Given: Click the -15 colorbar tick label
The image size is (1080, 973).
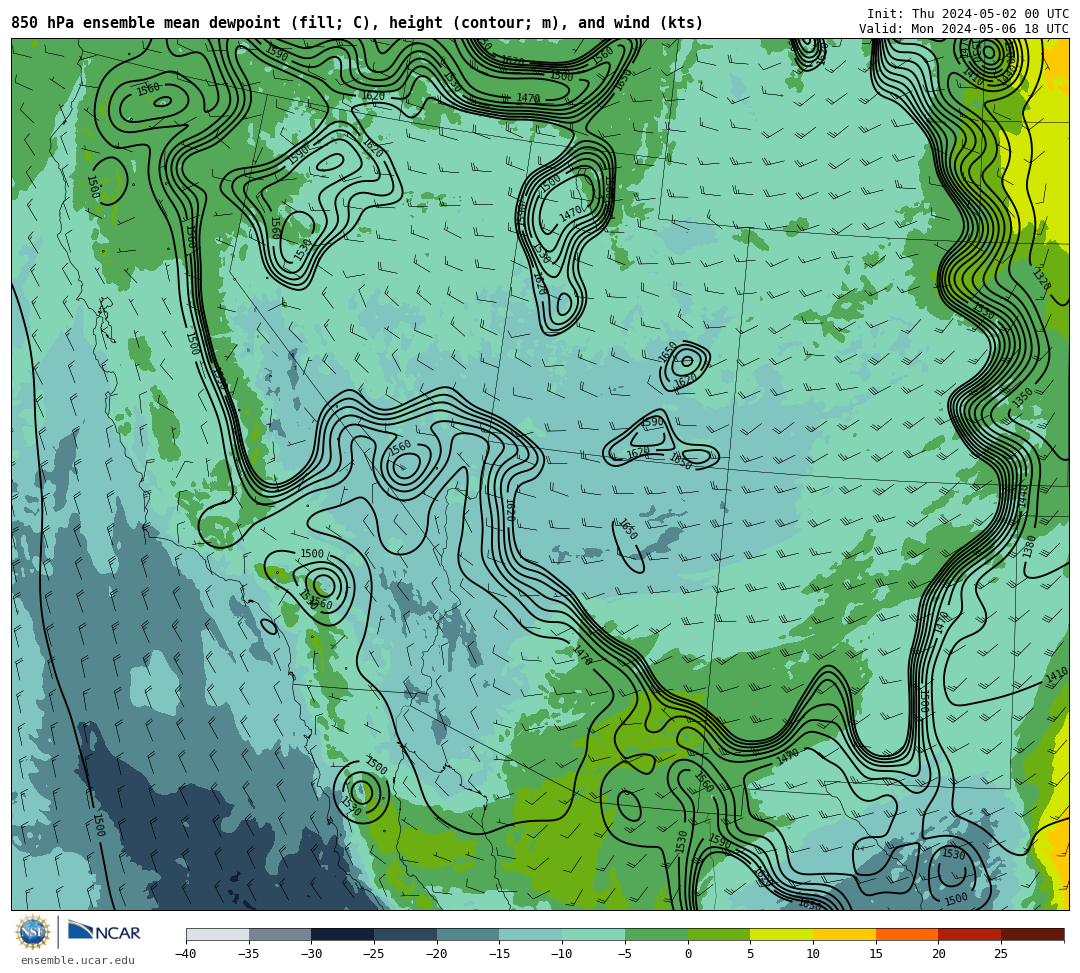Looking at the screenshot, I should (499, 954).
